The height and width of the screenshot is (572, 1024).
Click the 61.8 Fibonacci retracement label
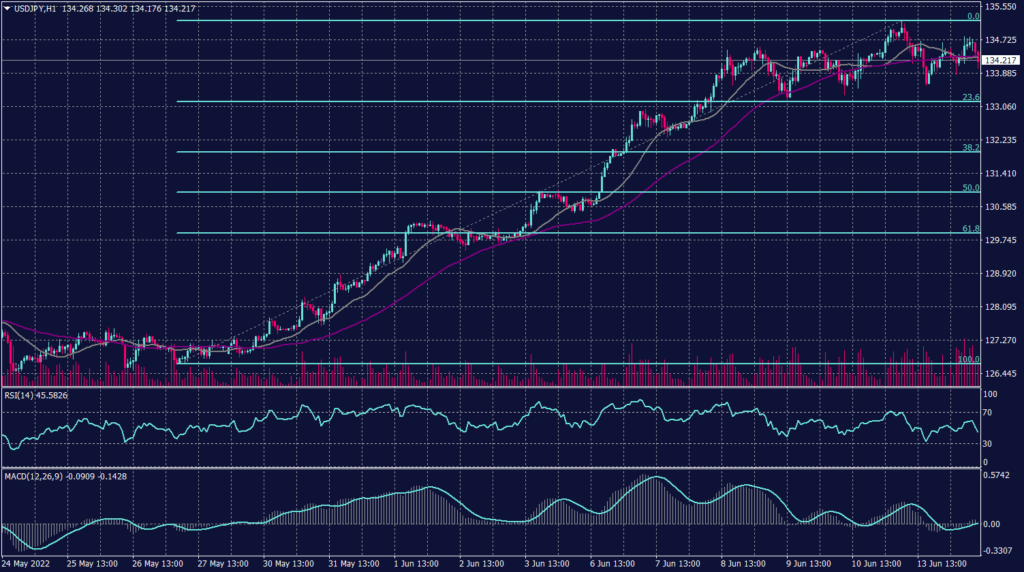[969, 229]
